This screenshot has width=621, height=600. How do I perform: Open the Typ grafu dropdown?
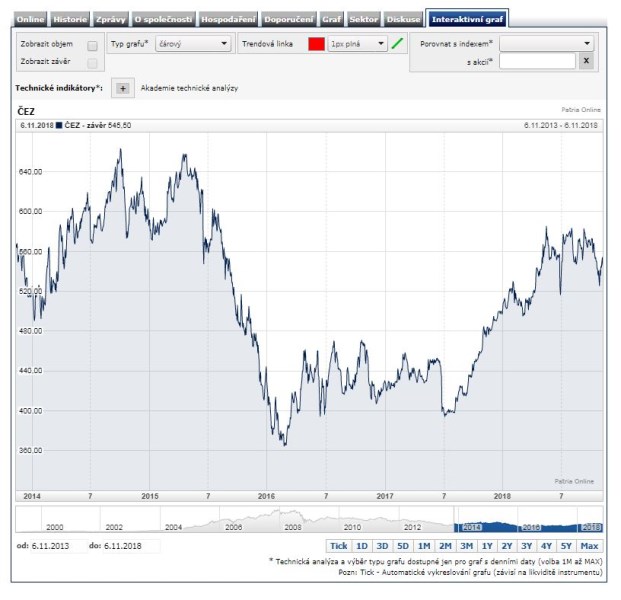point(193,44)
